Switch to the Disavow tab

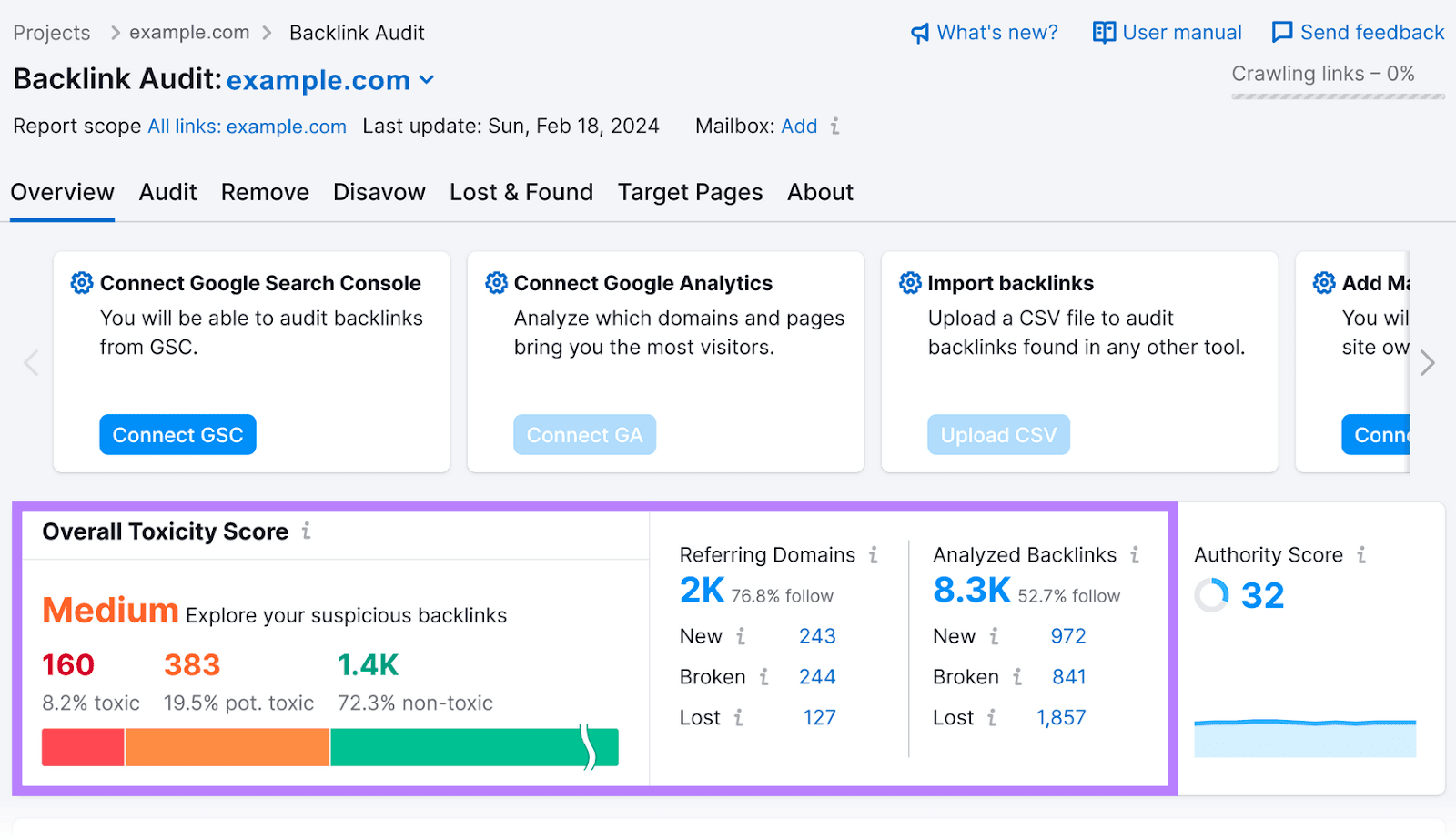coord(379,192)
